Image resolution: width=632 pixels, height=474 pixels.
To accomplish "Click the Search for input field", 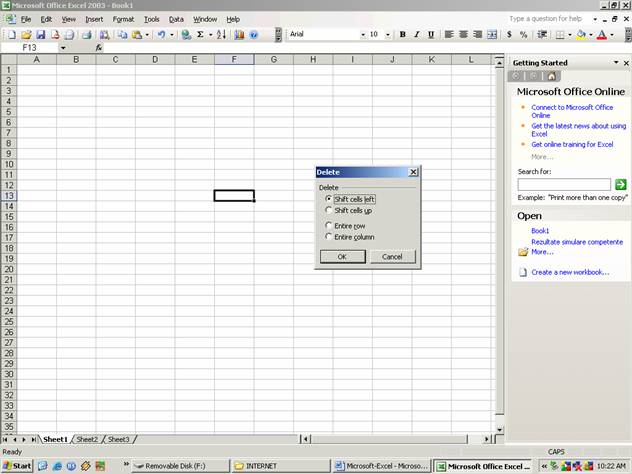I will [x=564, y=185].
